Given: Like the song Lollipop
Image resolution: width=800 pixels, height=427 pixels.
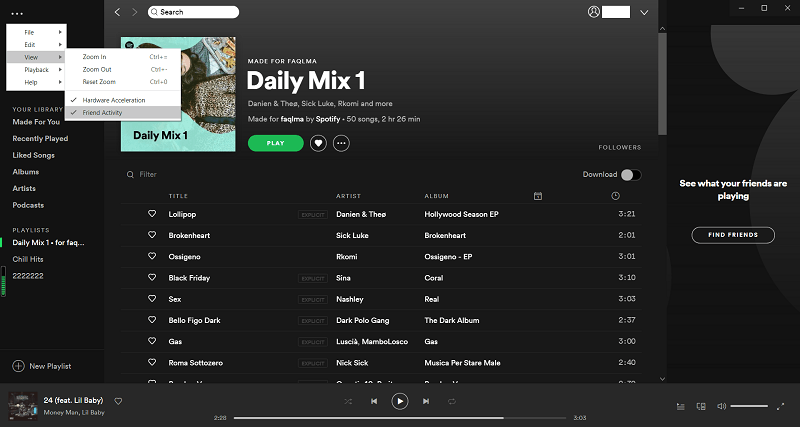Looking at the screenshot, I should point(152,214).
